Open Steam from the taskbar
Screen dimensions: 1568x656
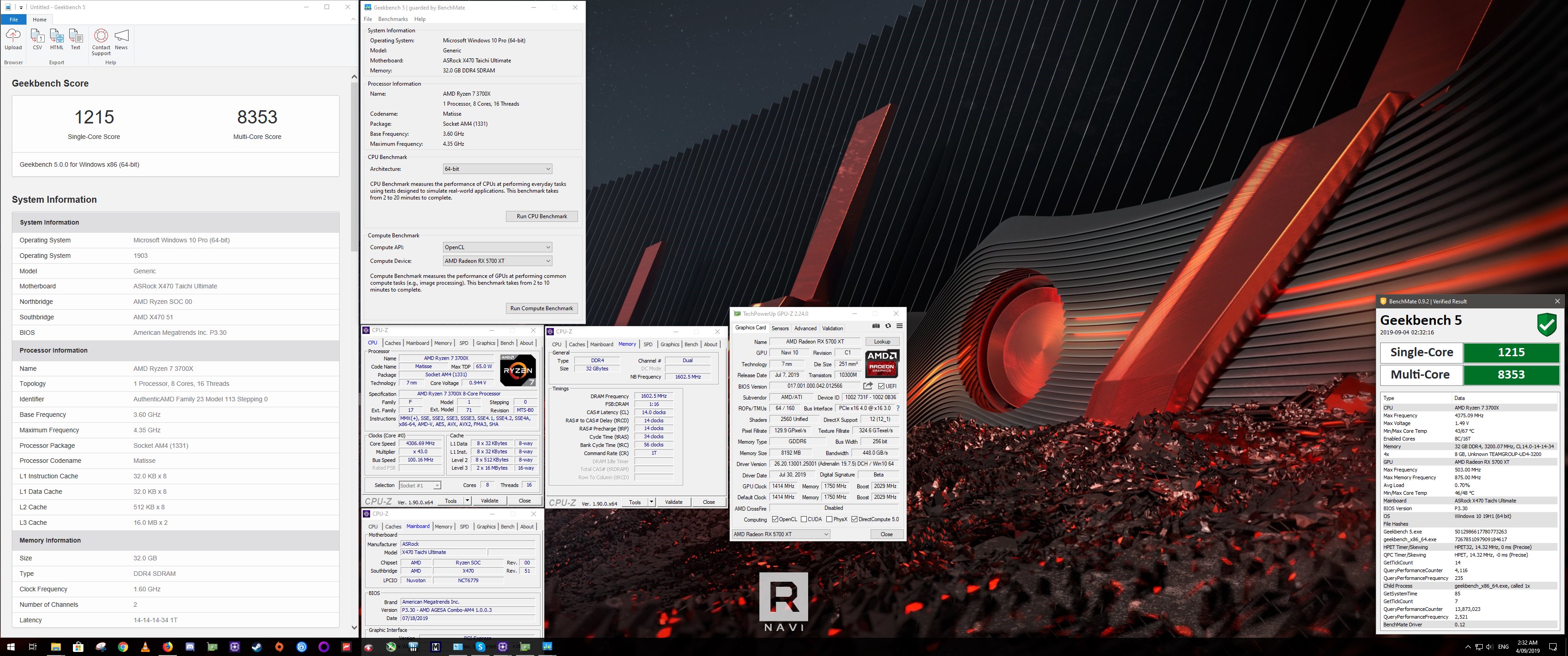click(257, 647)
